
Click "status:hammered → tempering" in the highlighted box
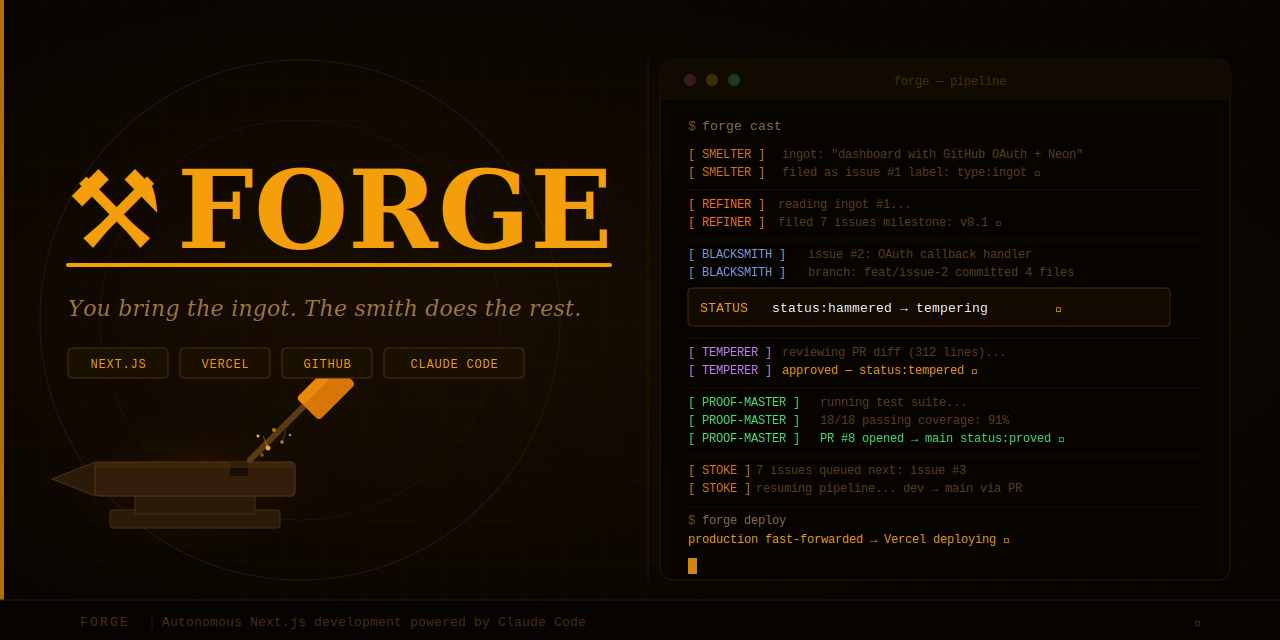tap(880, 308)
